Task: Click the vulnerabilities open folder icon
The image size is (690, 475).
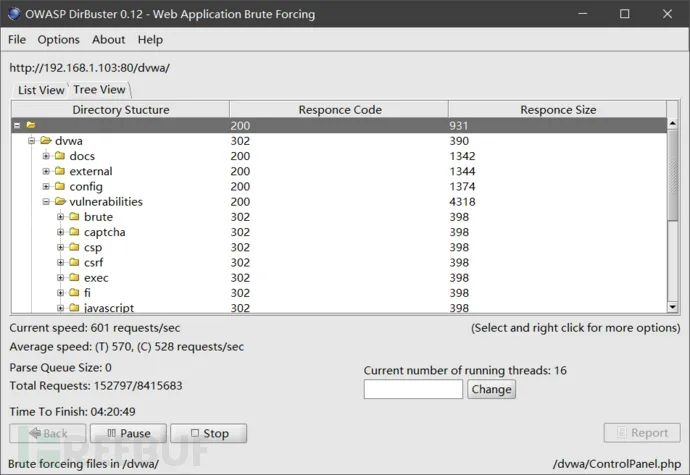Action: pos(60,201)
